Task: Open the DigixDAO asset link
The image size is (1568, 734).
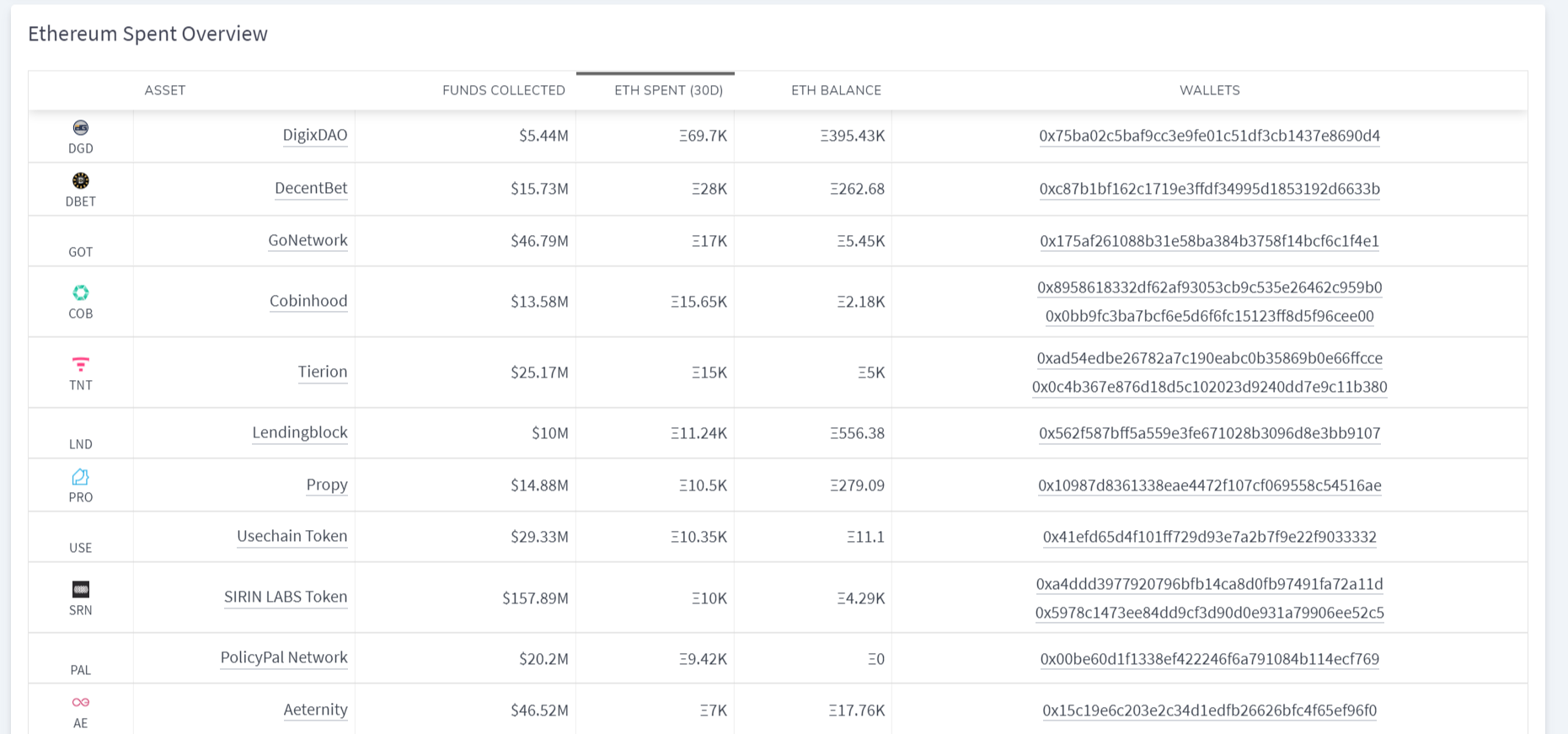Action: [315, 135]
